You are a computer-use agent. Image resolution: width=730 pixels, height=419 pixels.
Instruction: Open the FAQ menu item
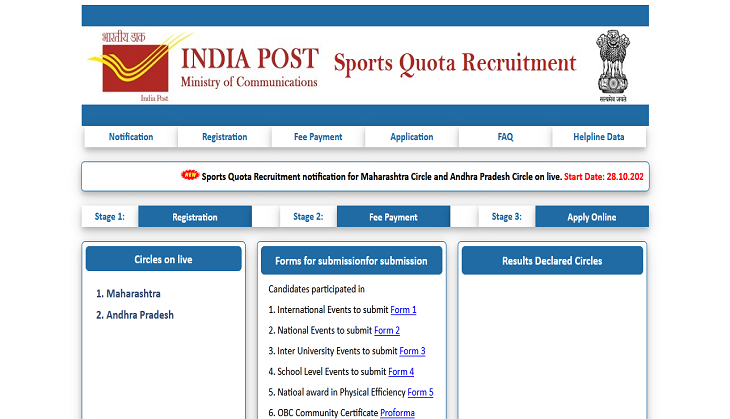[x=505, y=137]
